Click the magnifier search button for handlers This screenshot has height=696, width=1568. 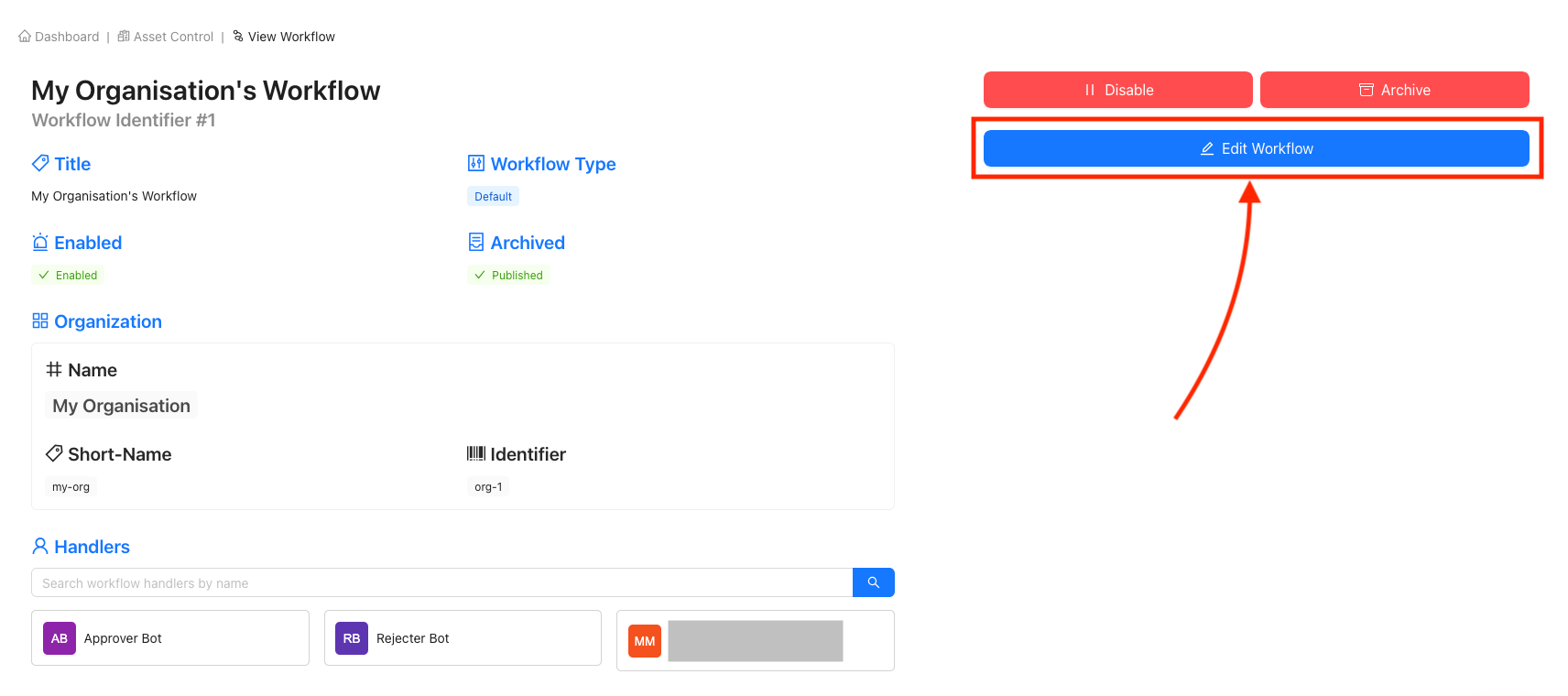point(874,582)
